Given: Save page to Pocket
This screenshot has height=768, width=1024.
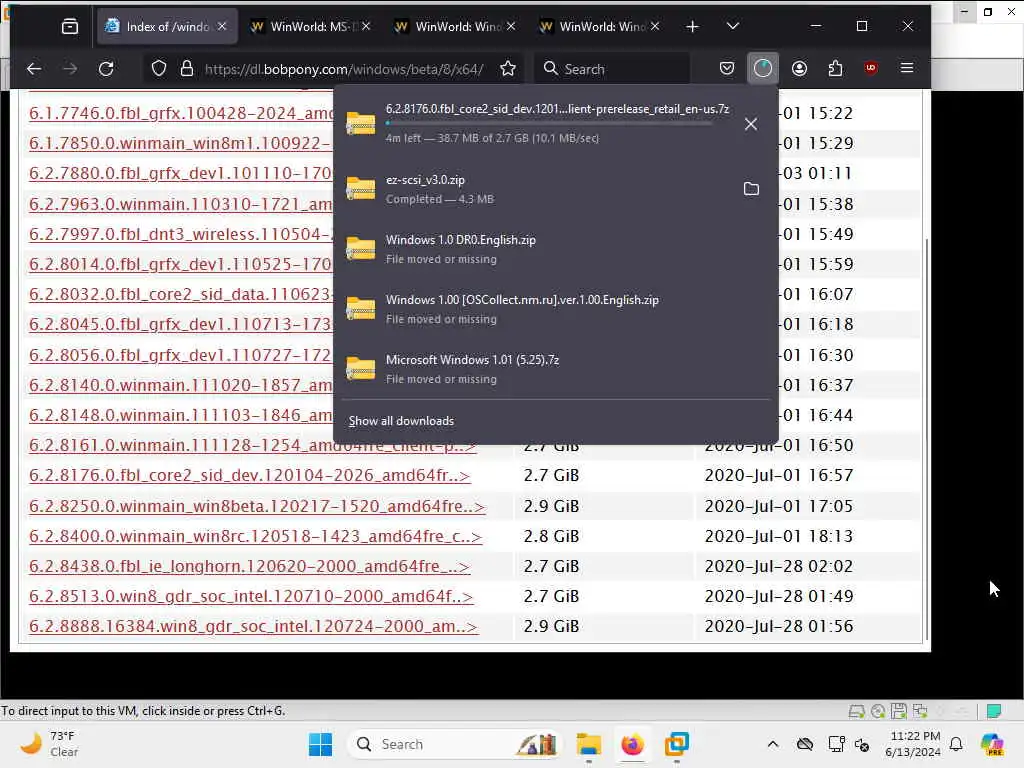Looking at the screenshot, I should tap(726, 69).
